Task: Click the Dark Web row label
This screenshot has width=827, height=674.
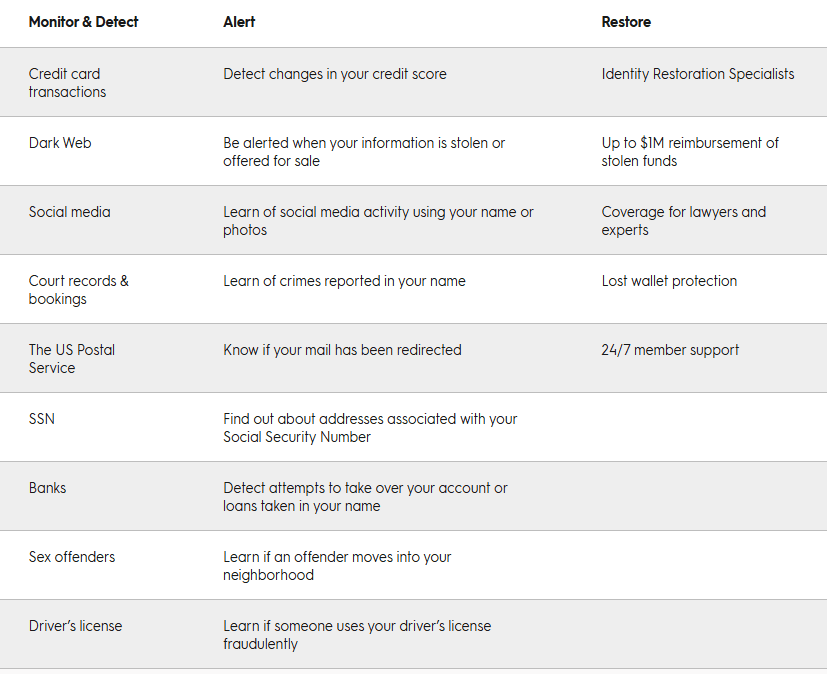Action: 60,143
